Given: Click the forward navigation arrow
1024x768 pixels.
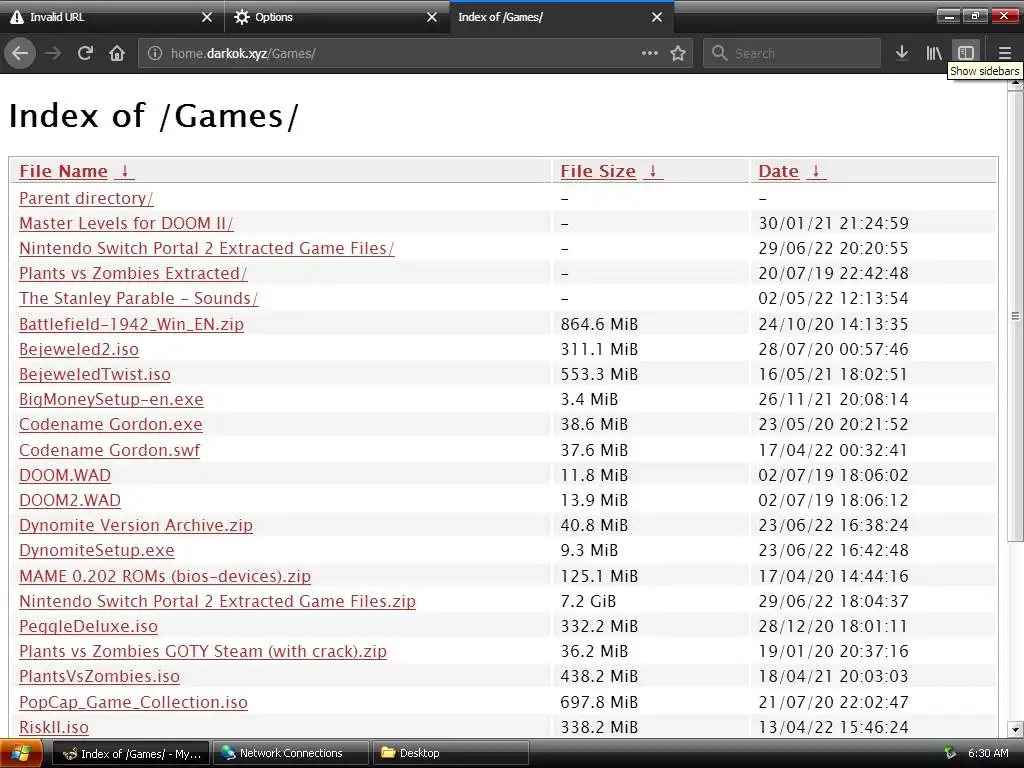Looking at the screenshot, I should 53,53.
